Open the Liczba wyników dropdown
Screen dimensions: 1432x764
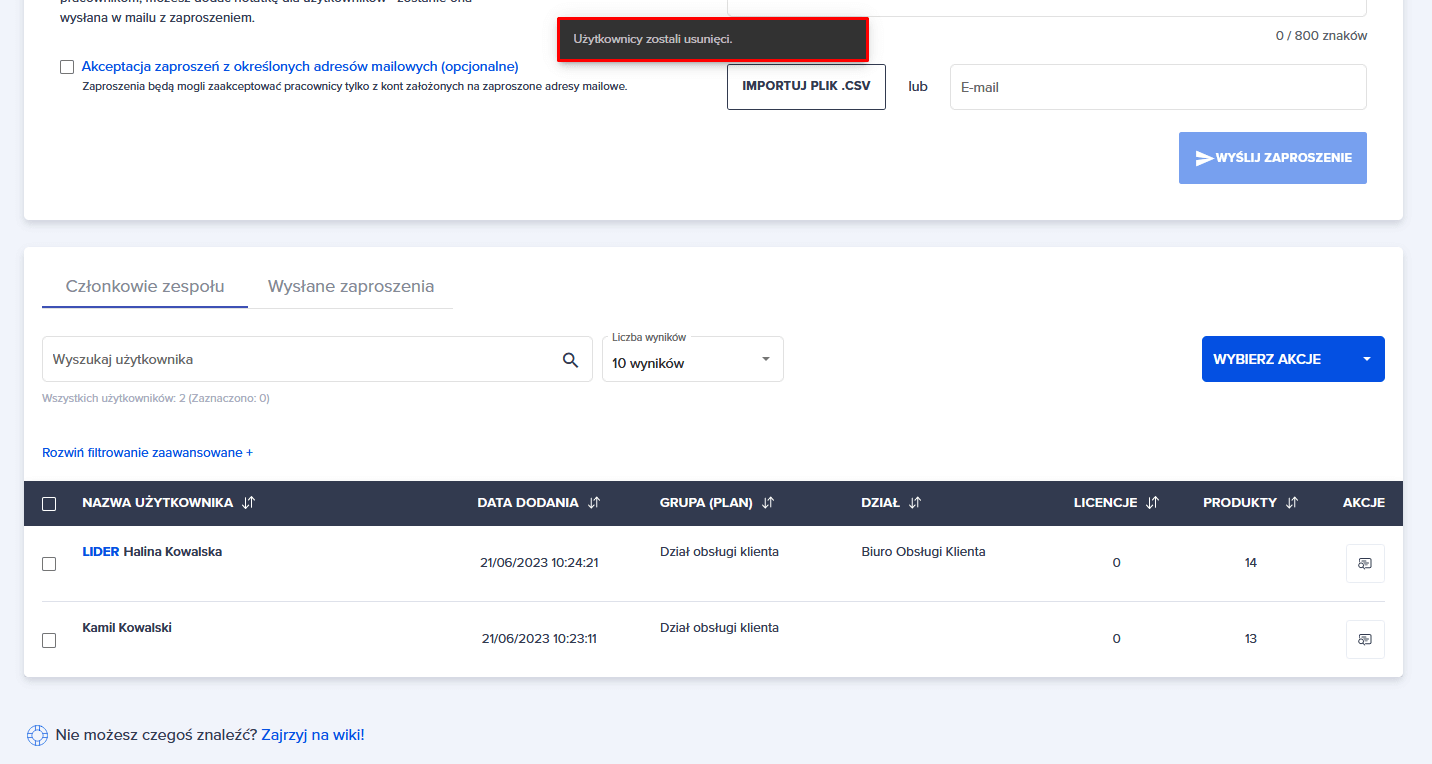(692, 359)
